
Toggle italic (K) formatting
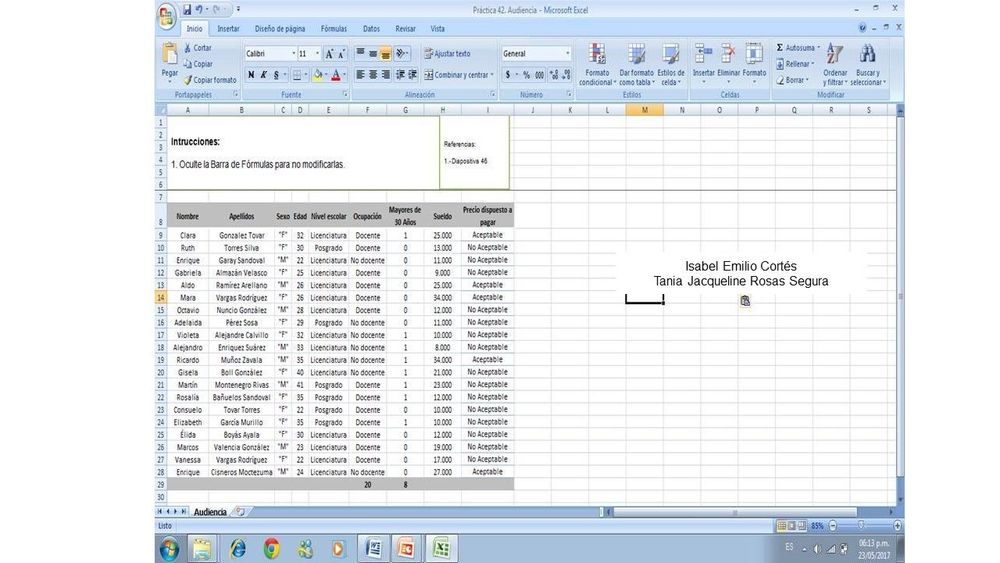click(x=264, y=75)
